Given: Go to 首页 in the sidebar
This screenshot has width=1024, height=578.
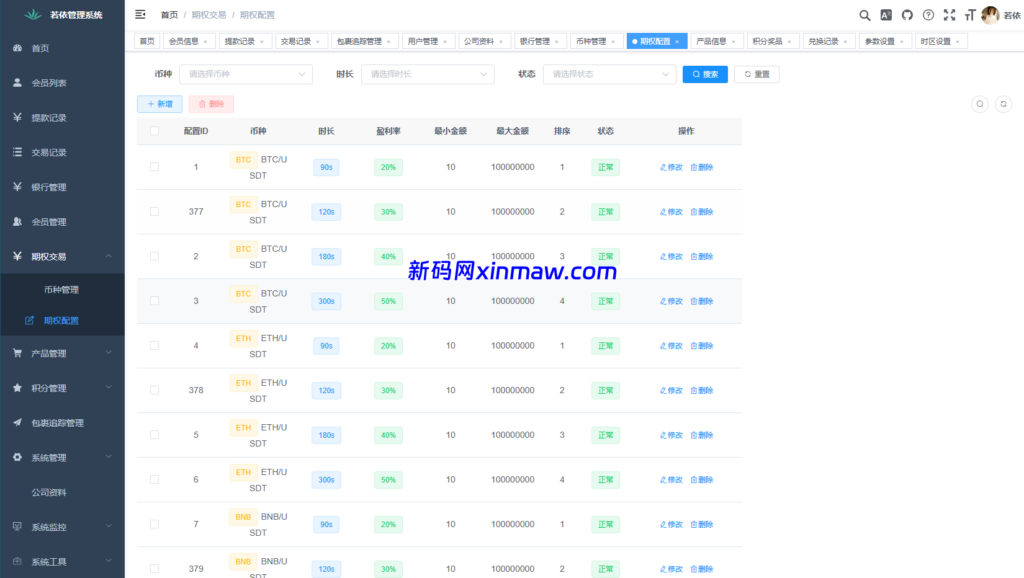Looking at the screenshot, I should tap(62, 48).
